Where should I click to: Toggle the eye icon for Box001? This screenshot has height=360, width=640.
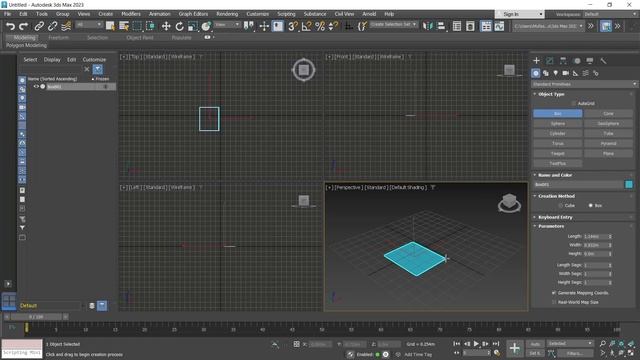tap(36, 87)
